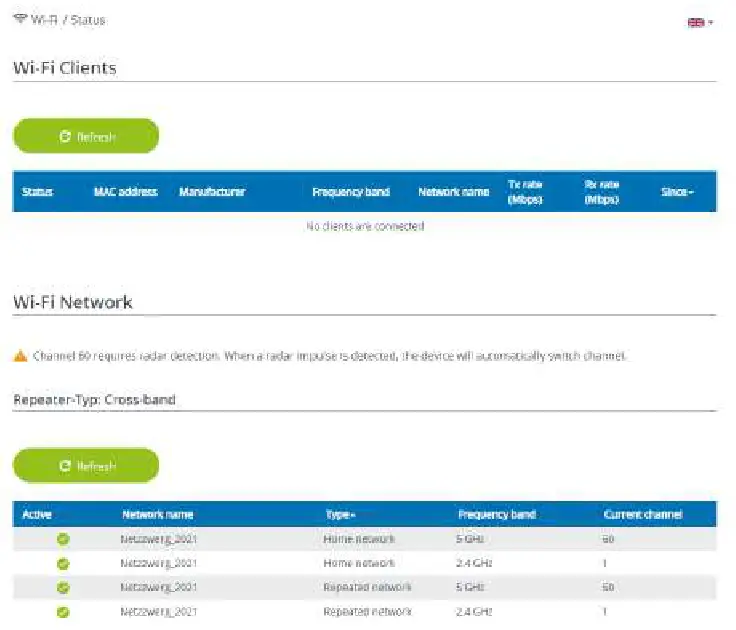Viewport: 736px width, 630px height.
Task: Toggle the Since column sort order
Action: (677, 192)
